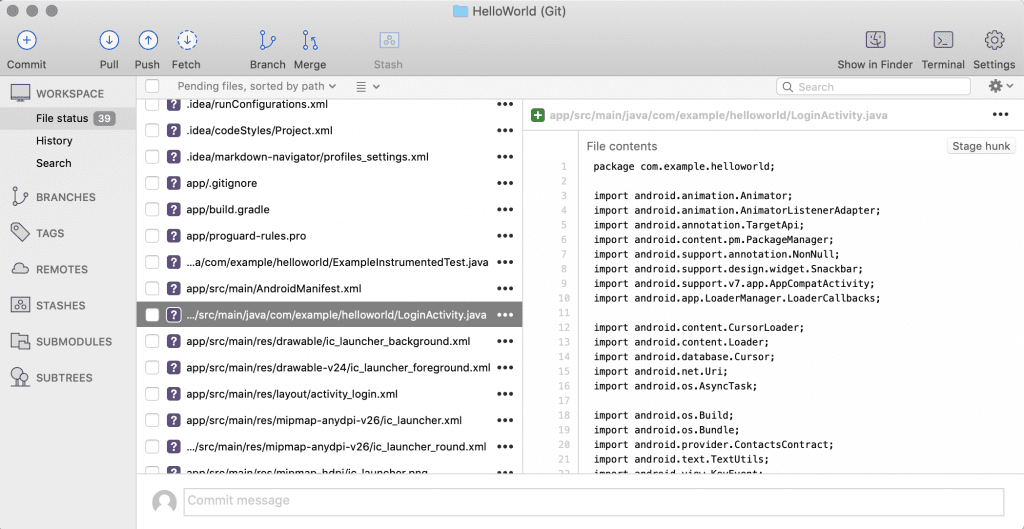Open the Terminal toolbar icon
Viewport: 1024px width, 529px height.
coord(943,40)
